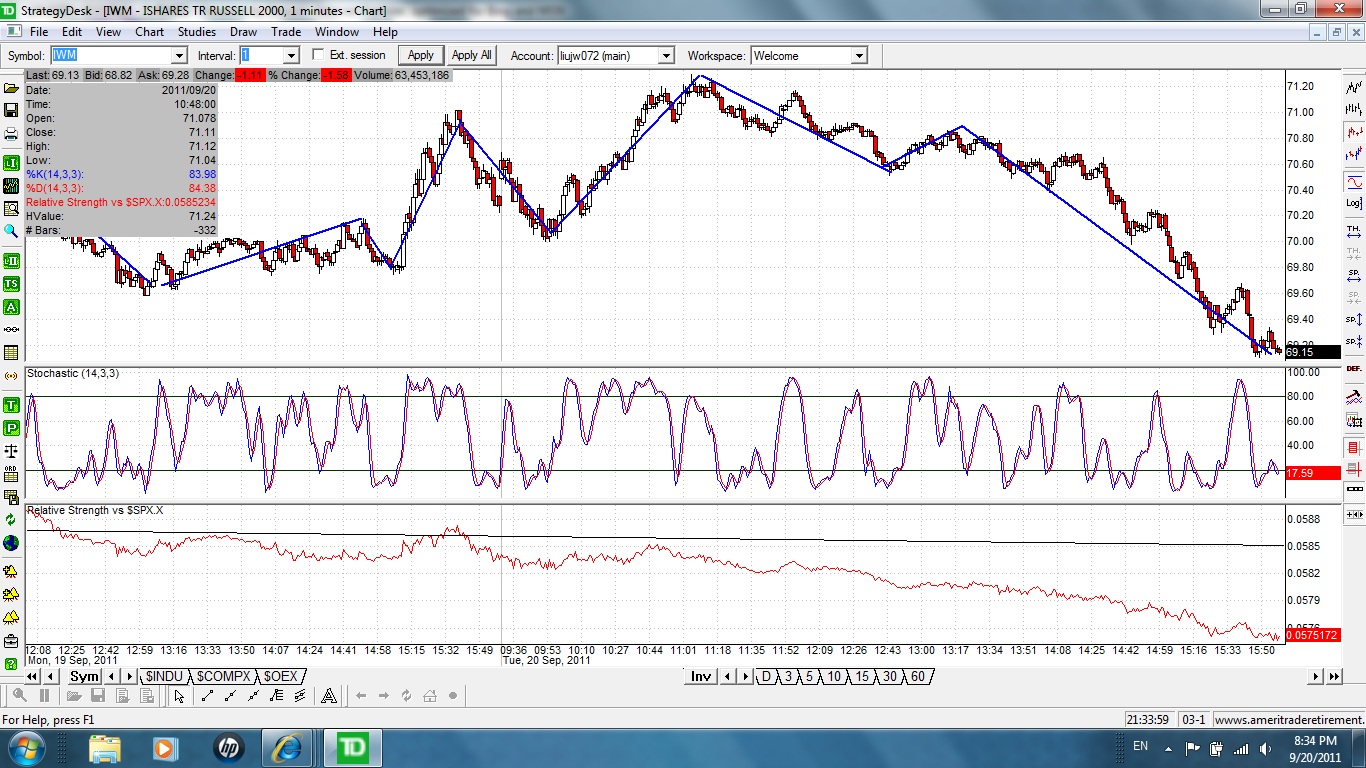Click the chart scroll right arrow
This screenshot has width=1366, height=768.
(1317, 677)
